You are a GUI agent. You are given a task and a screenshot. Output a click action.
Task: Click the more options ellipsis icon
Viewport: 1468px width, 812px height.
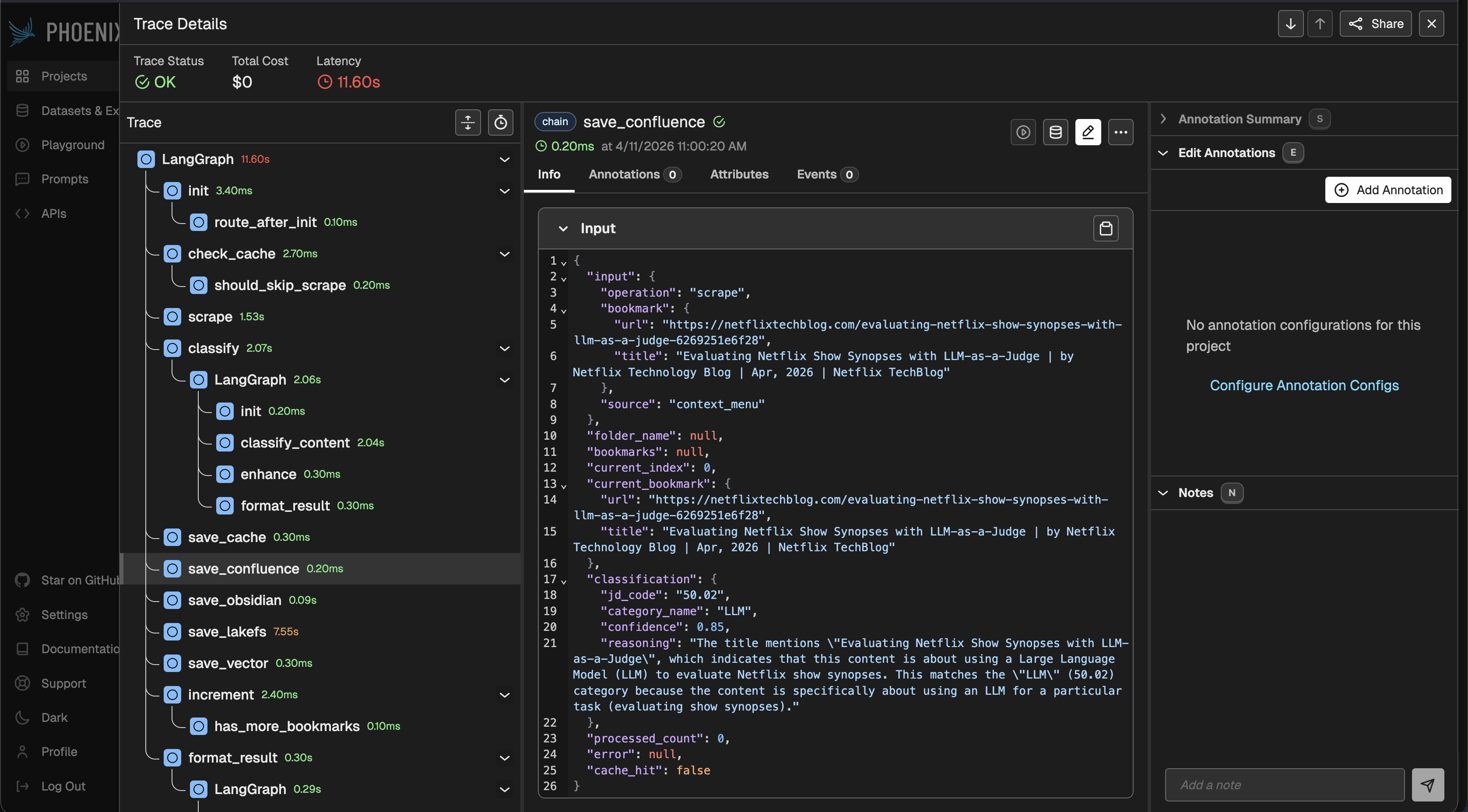point(1120,132)
